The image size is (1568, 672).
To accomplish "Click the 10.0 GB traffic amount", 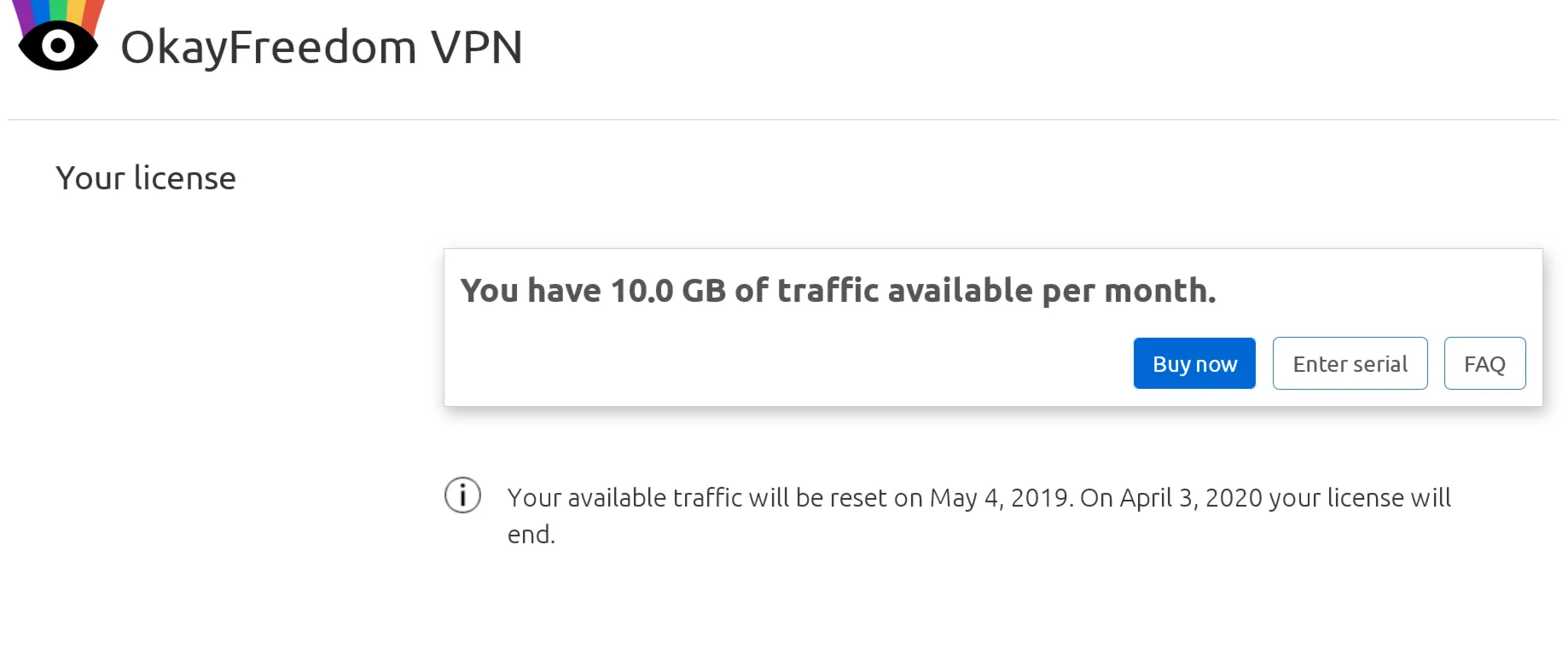I will (x=667, y=291).
